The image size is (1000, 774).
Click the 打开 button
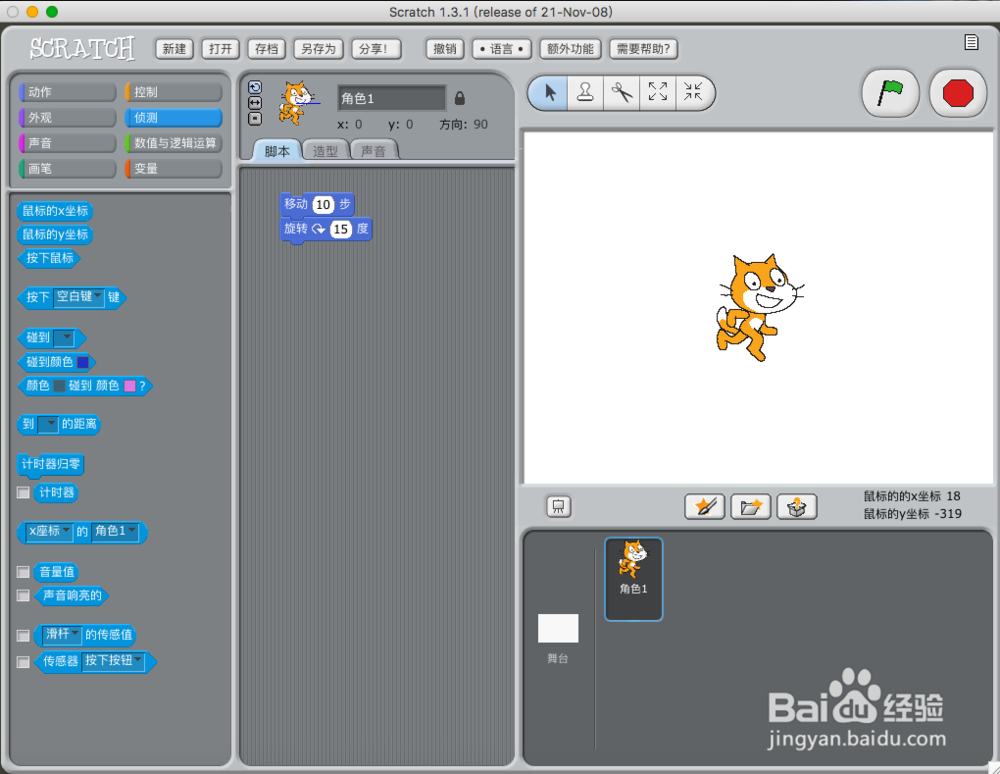[220, 49]
